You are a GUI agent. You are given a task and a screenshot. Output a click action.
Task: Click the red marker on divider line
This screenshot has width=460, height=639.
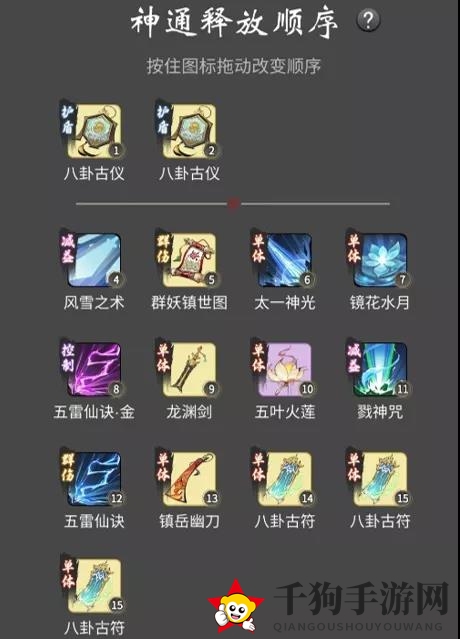233,204
